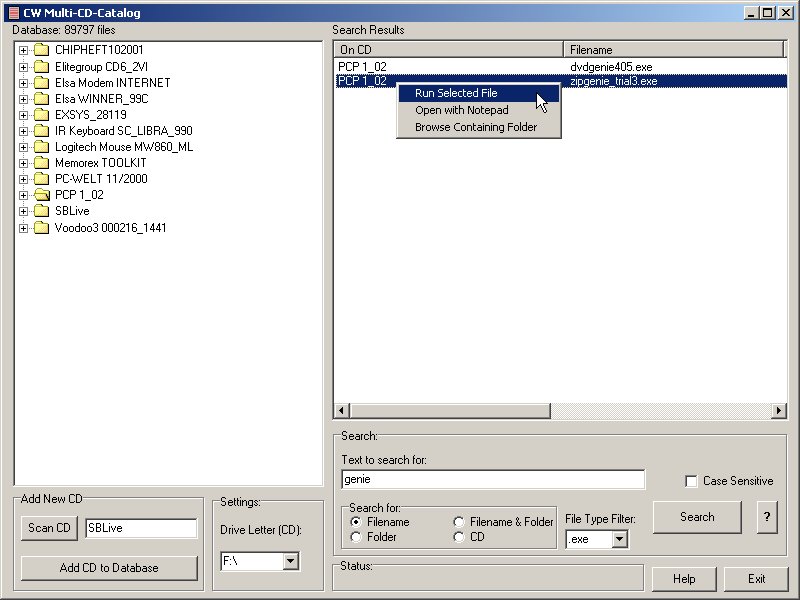This screenshot has width=800, height=600.
Task: Expand the Memorex TOOLKIT tree node
Action: tap(23, 163)
